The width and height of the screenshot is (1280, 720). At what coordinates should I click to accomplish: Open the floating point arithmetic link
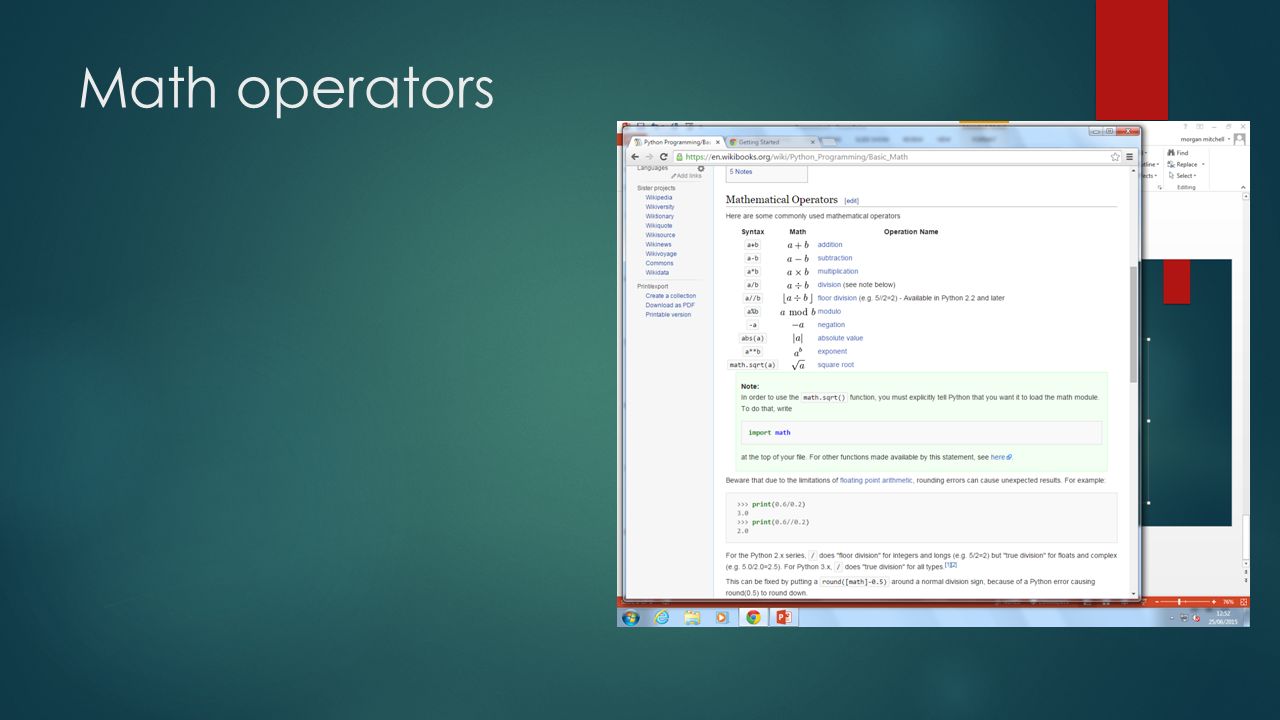tap(876, 481)
